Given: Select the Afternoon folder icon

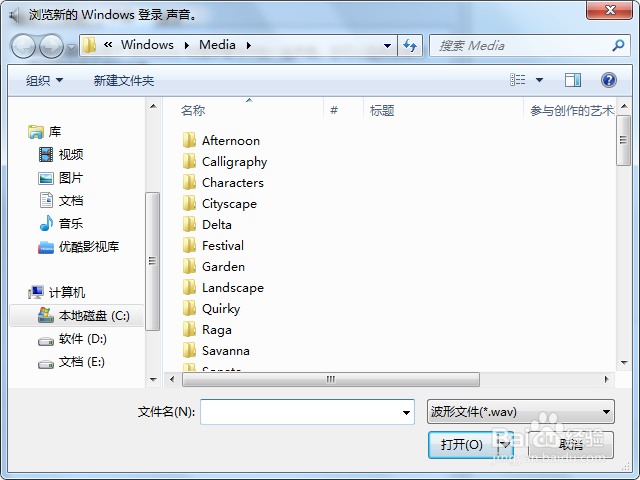Looking at the screenshot, I should (189, 140).
